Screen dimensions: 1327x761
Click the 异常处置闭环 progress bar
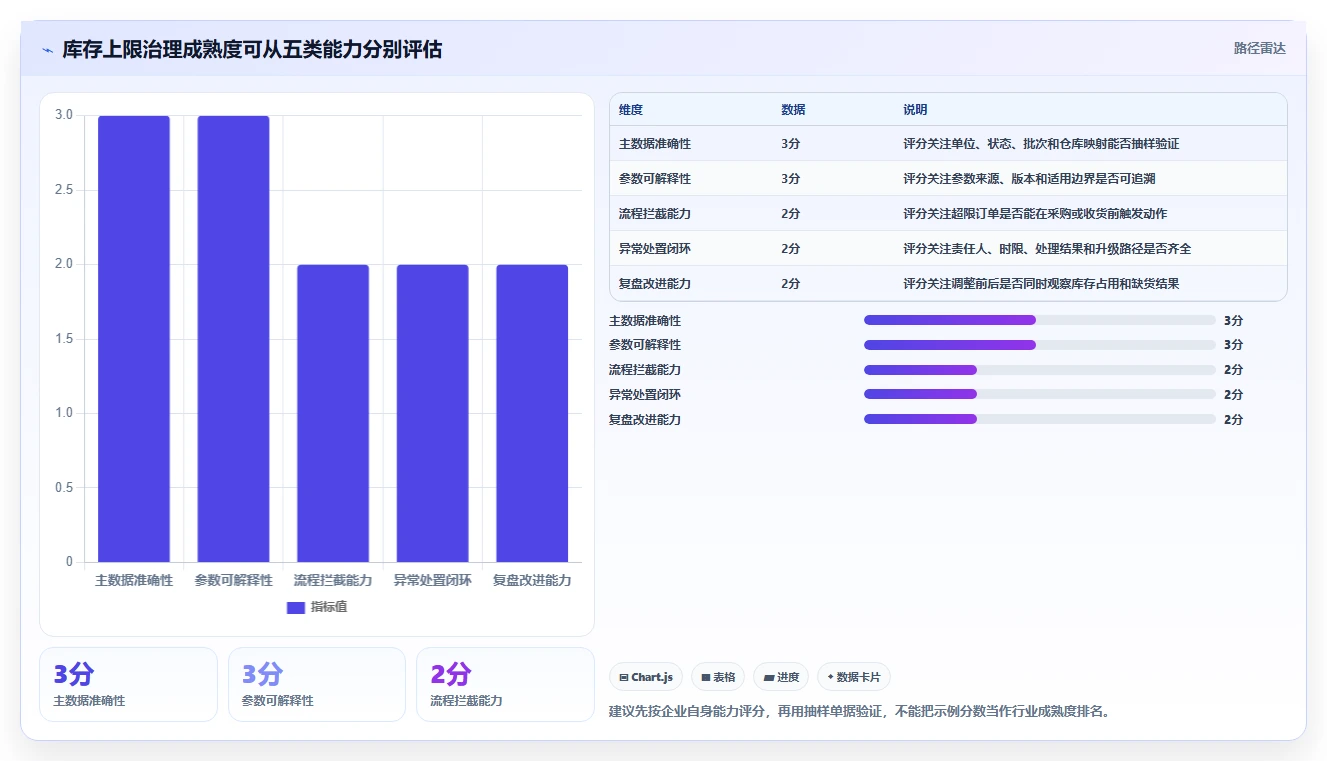coord(1040,394)
